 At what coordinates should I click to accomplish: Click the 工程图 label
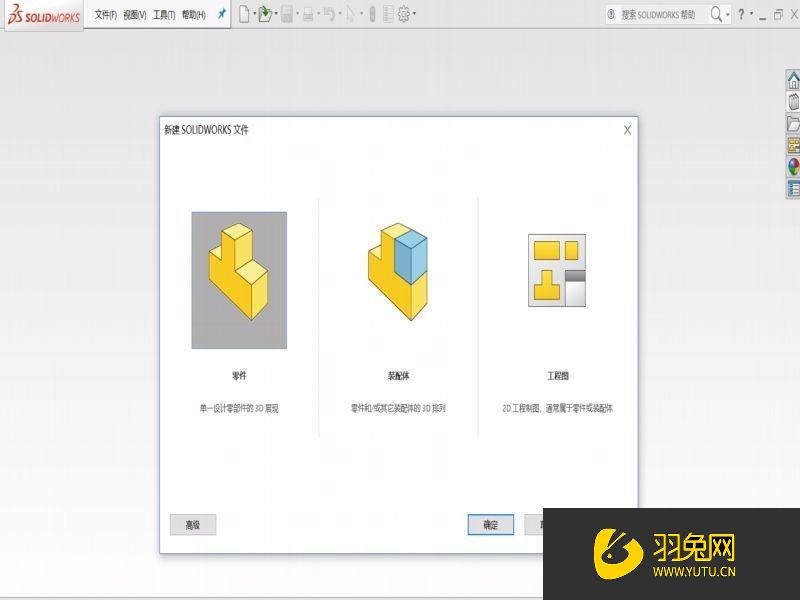coord(558,376)
